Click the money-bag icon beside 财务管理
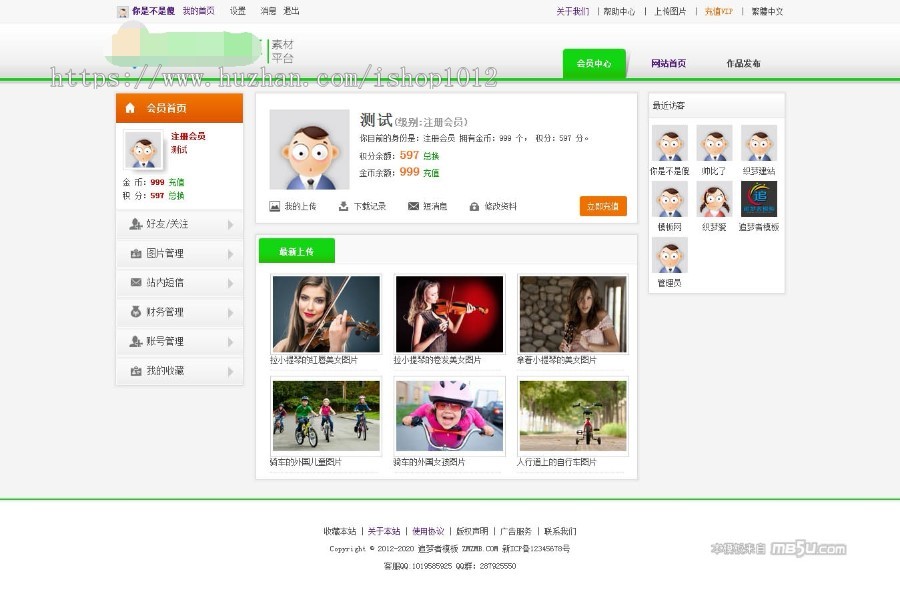 [x=136, y=311]
